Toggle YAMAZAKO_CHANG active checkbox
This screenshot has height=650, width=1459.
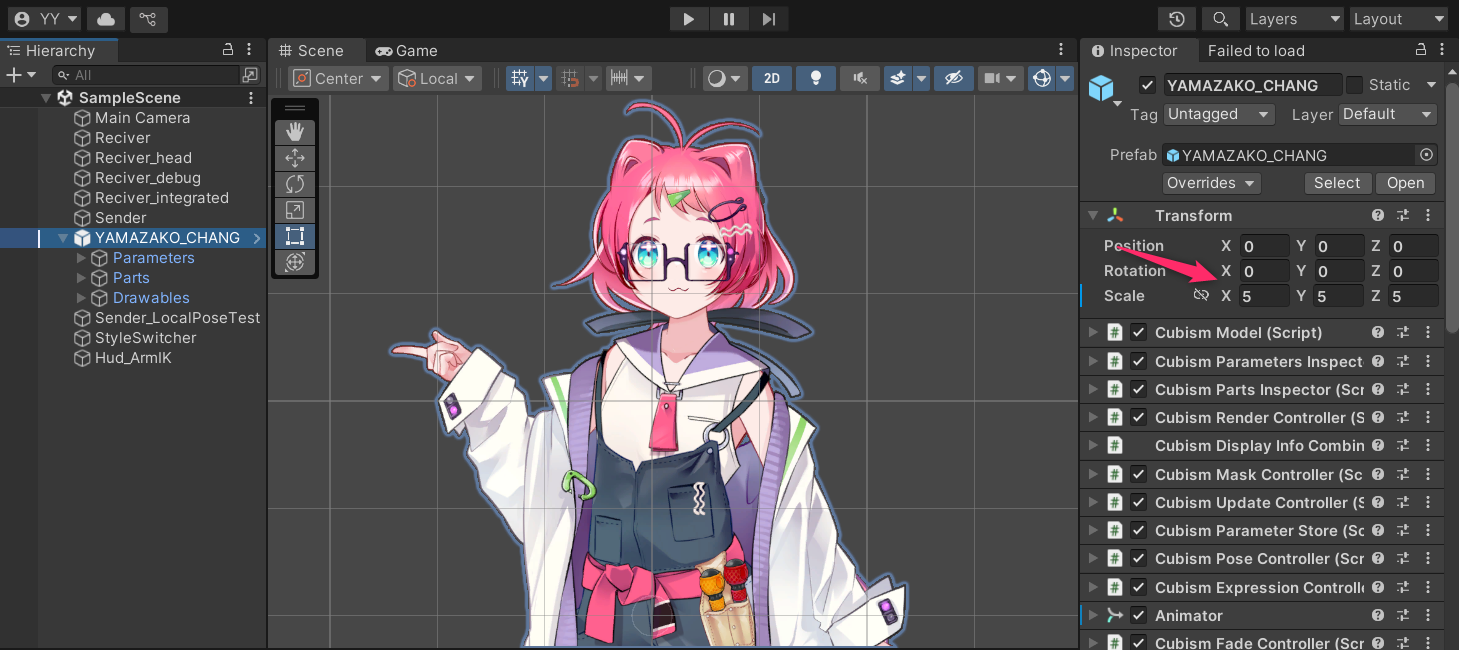coord(1148,85)
